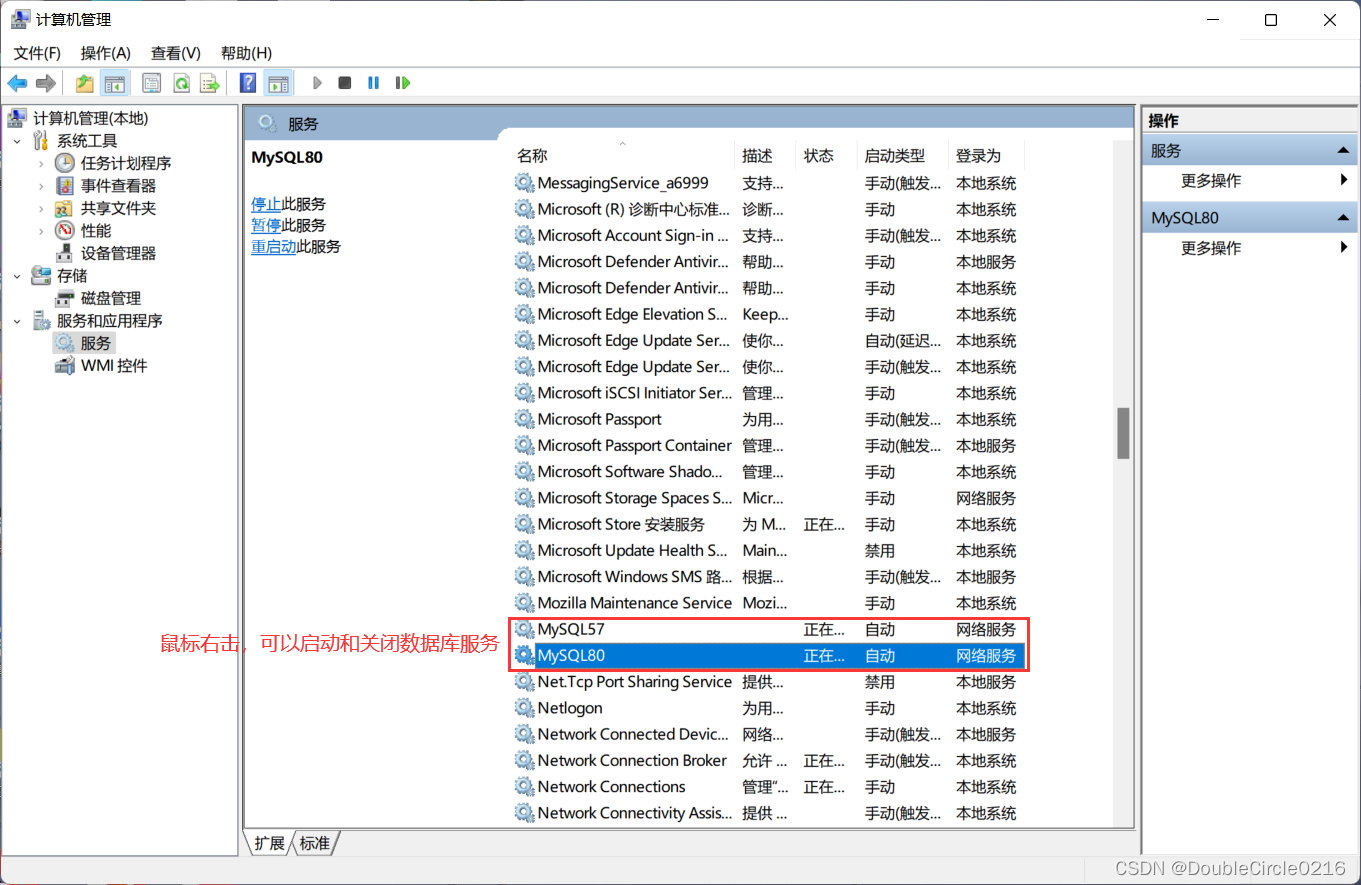The image size is (1361, 885).
Task: Select the Network Connection Broker row
Action: [x=767, y=761]
